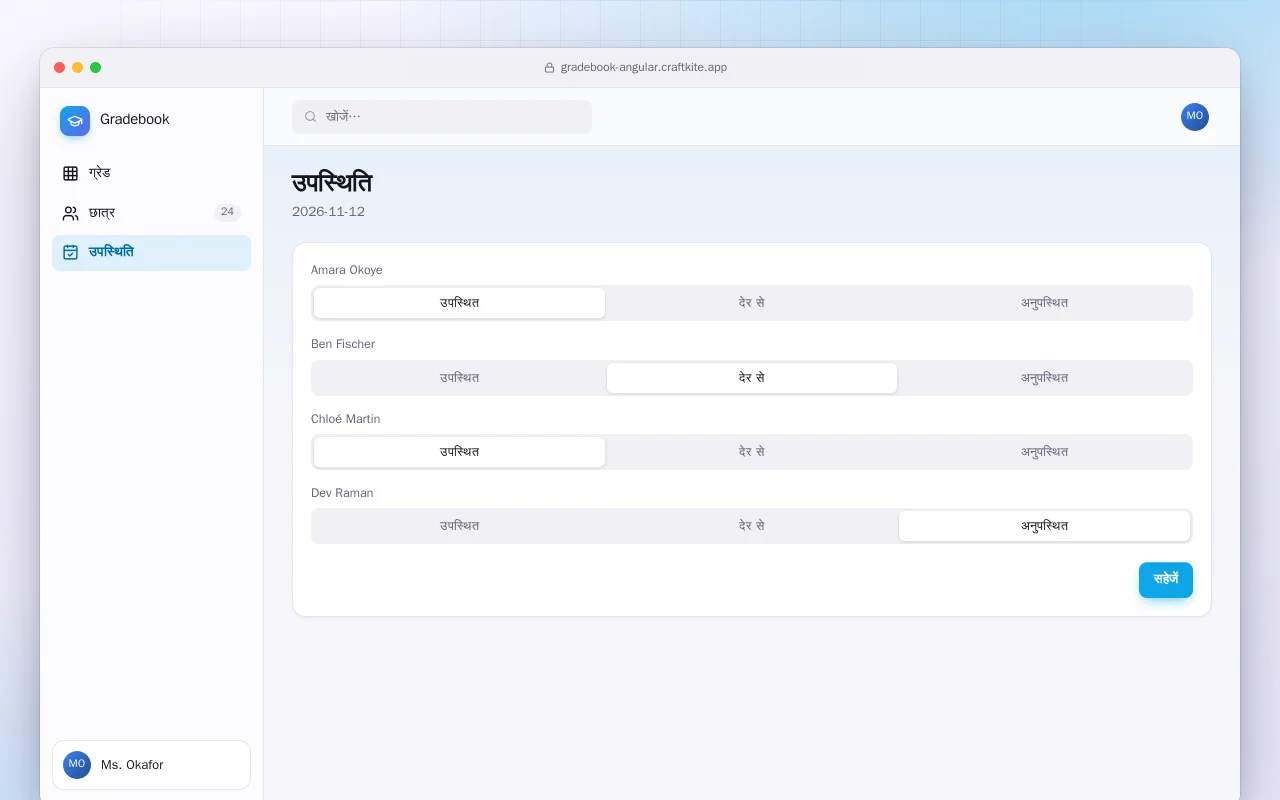The image size is (1280, 800).
Task: Mark Chloé Martin as उपस्थित
Action: 459,452
